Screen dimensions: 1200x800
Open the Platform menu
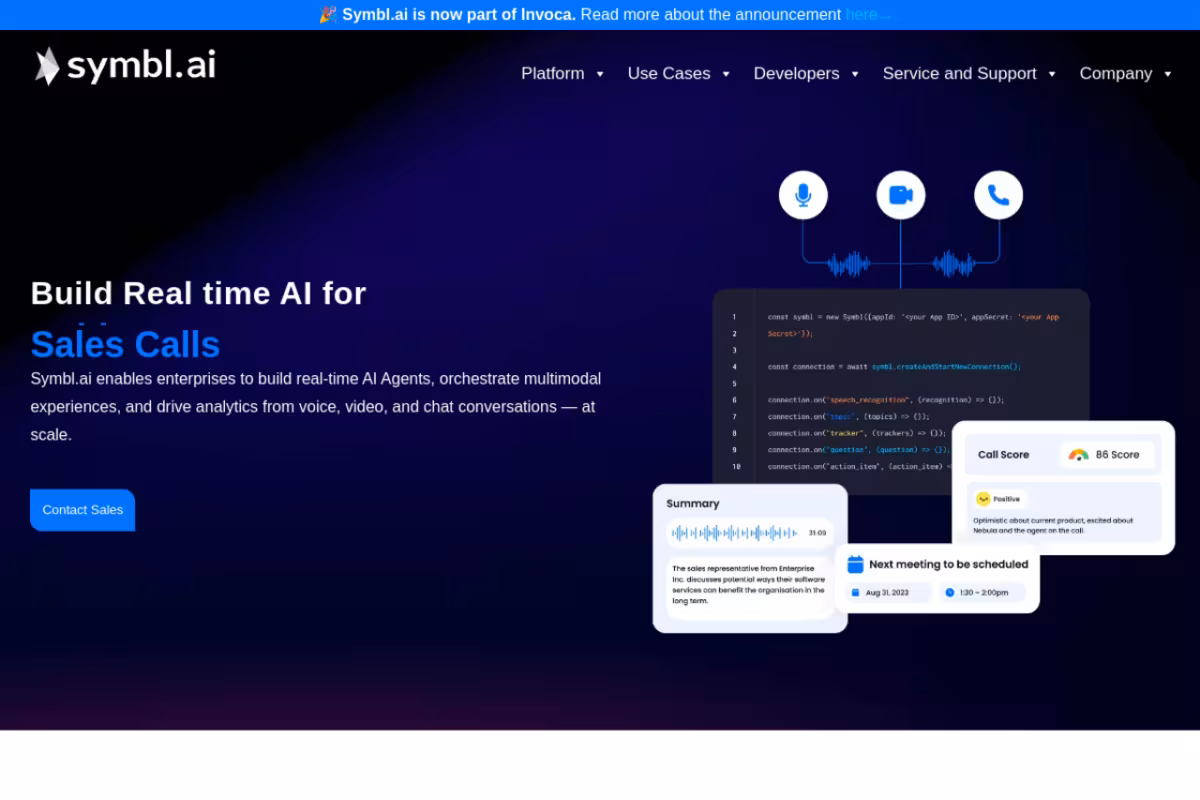[553, 74]
